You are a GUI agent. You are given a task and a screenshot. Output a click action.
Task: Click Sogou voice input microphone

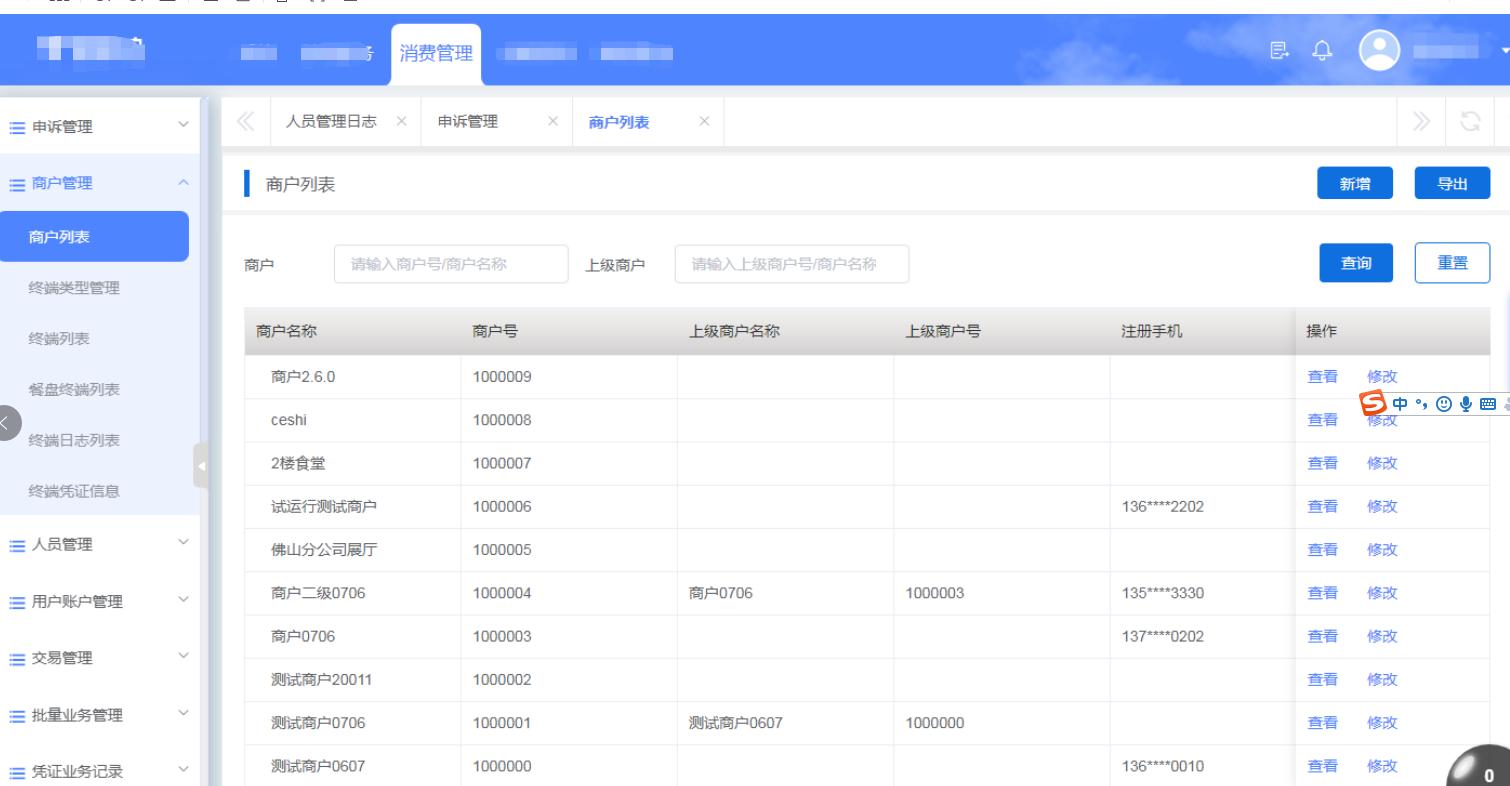(x=1466, y=404)
